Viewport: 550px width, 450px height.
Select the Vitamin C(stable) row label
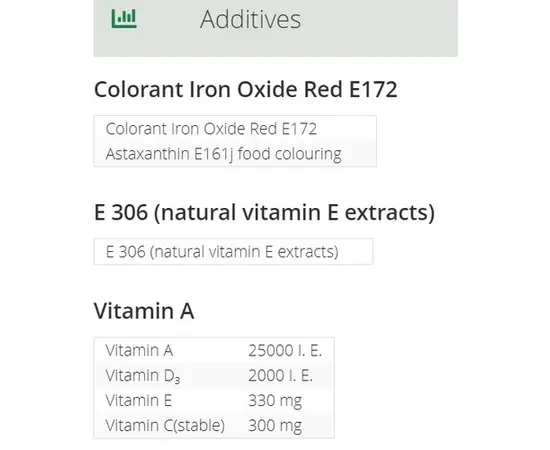click(x=165, y=425)
